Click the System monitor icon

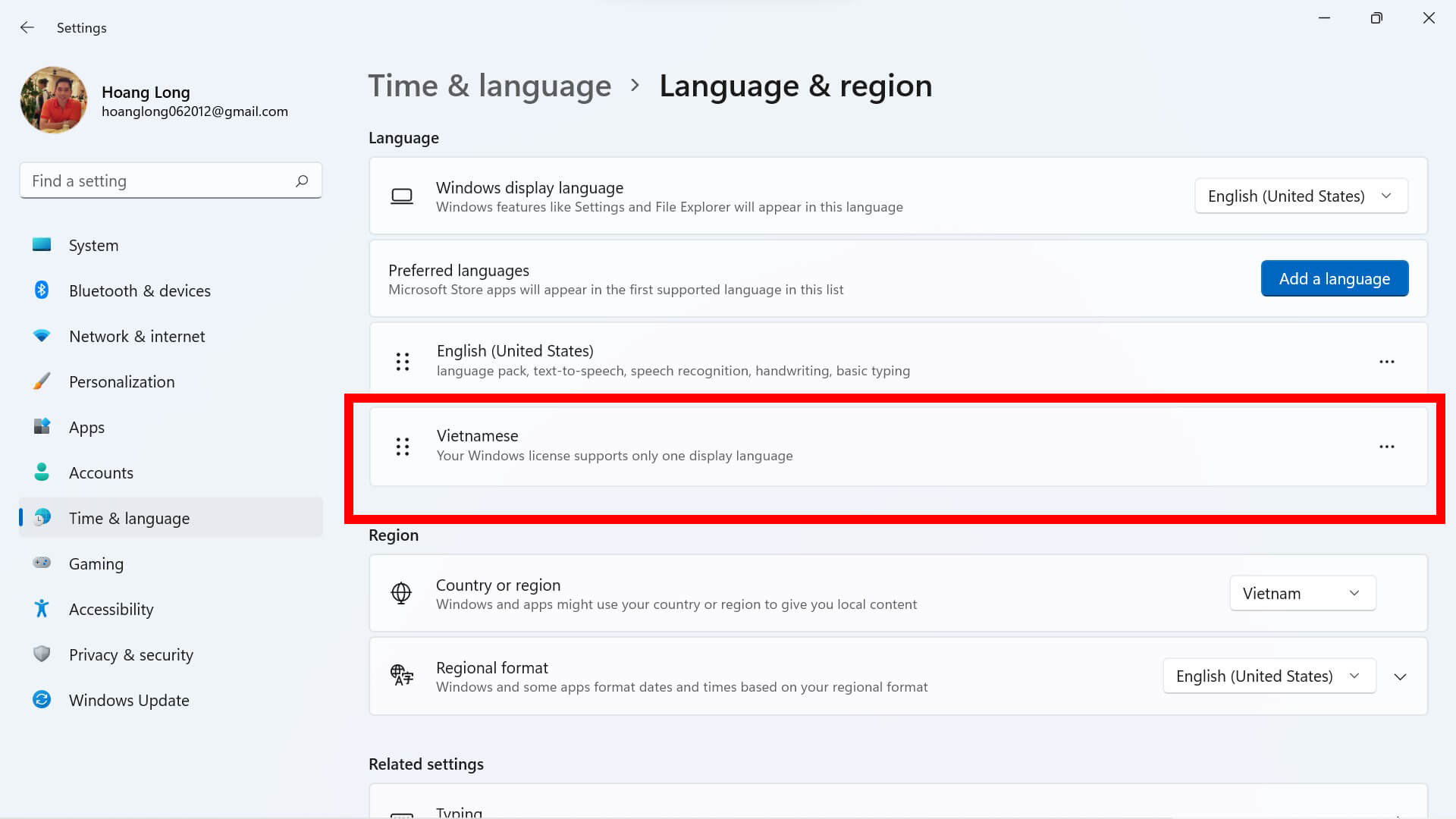click(x=42, y=245)
